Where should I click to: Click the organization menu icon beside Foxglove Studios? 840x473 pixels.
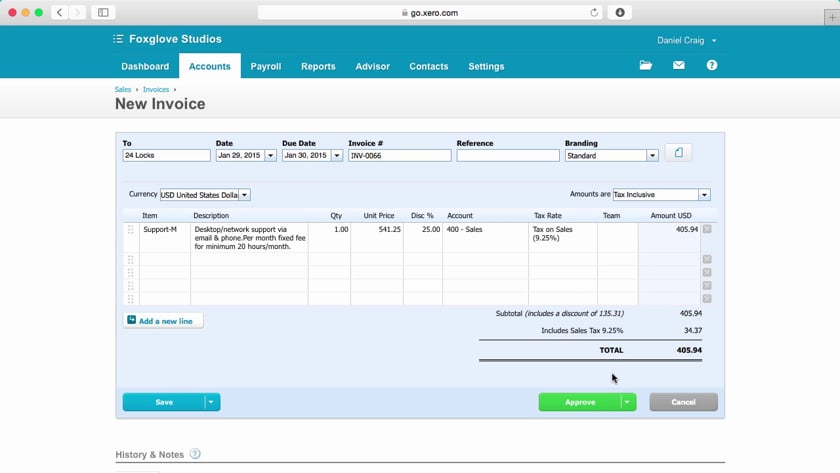[x=118, y=39]
